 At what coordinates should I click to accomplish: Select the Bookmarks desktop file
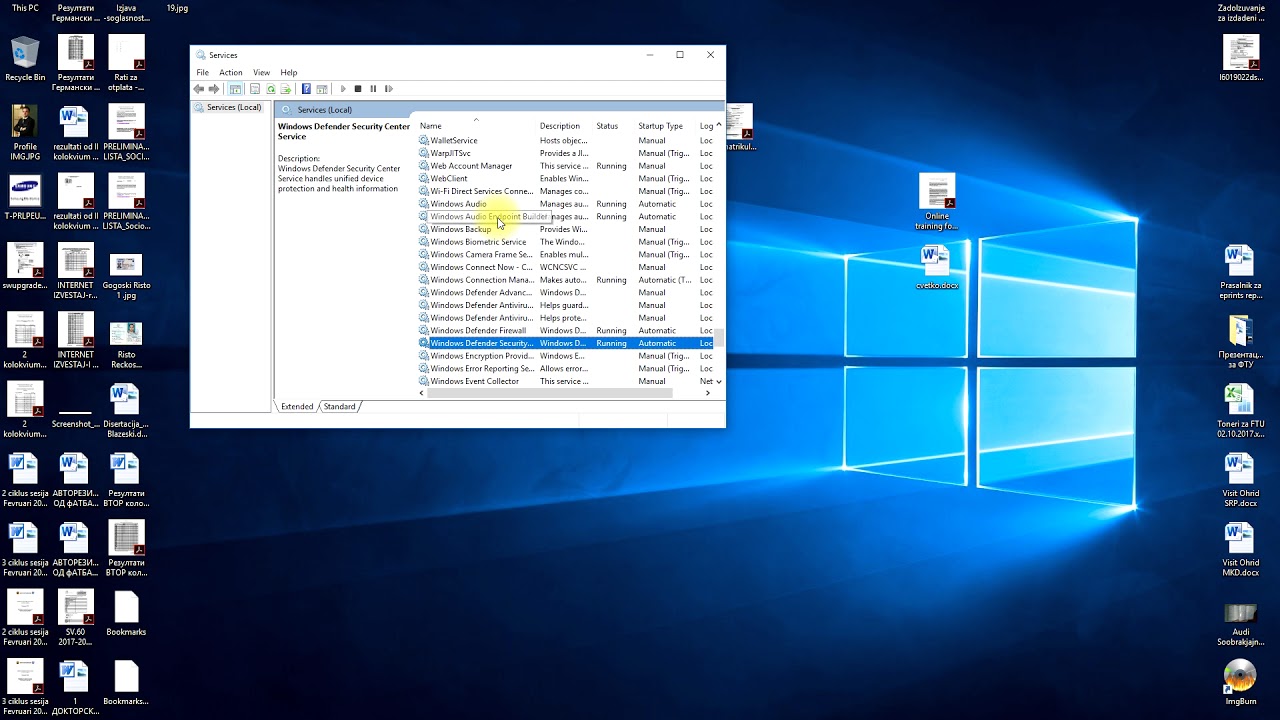coord(126,613)
